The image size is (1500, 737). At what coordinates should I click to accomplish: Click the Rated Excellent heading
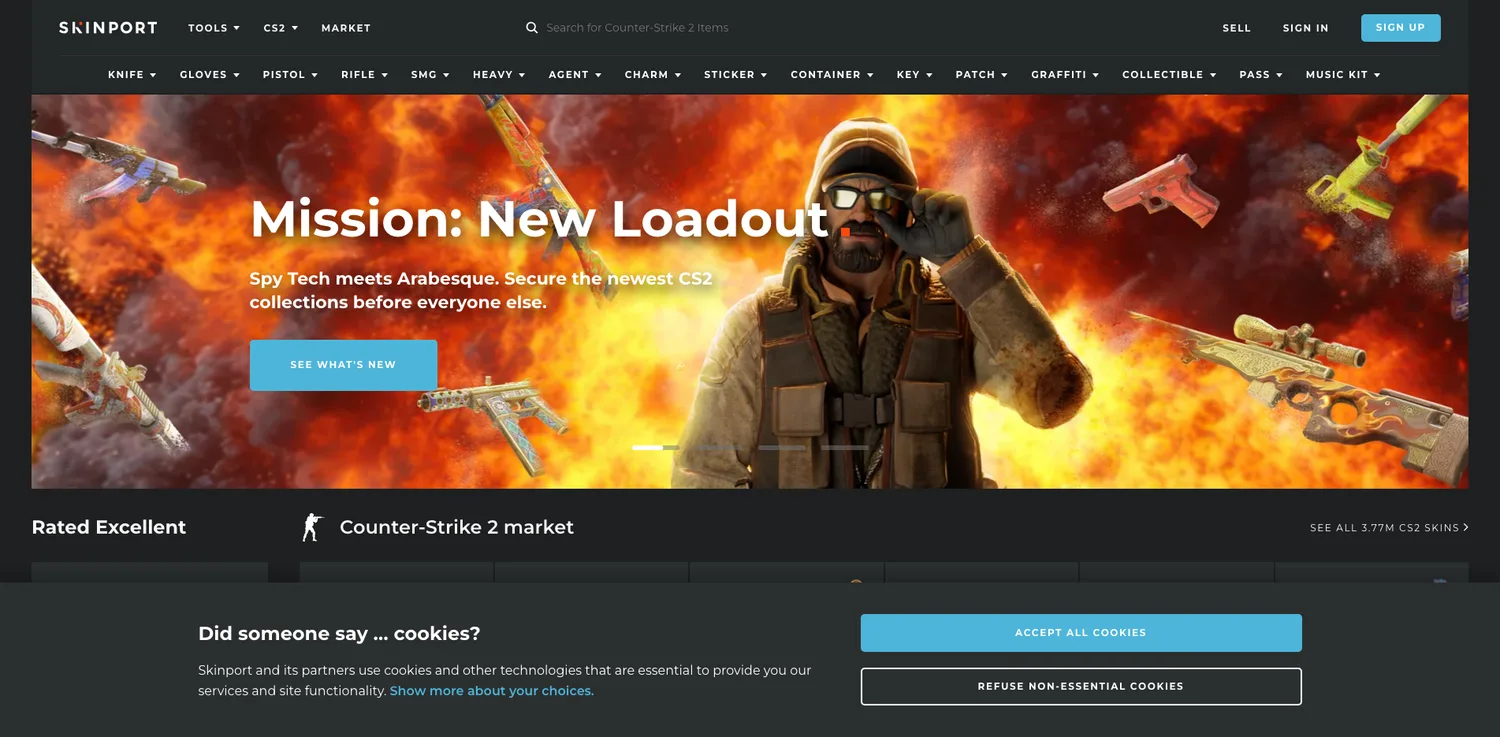109,527
